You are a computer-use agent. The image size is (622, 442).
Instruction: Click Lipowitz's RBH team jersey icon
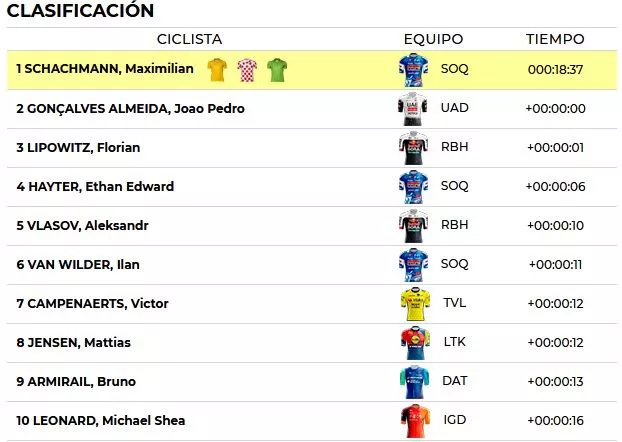click(x=413, y=148)
